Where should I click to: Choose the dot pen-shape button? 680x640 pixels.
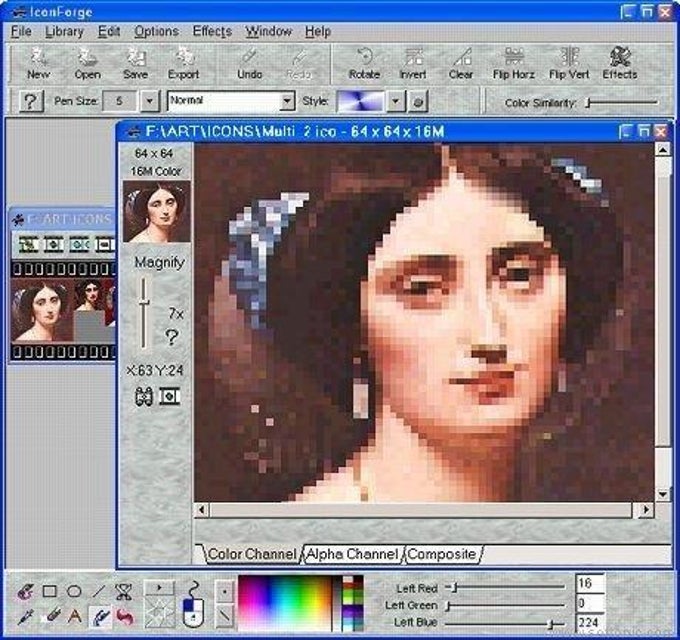click(225, 591)
